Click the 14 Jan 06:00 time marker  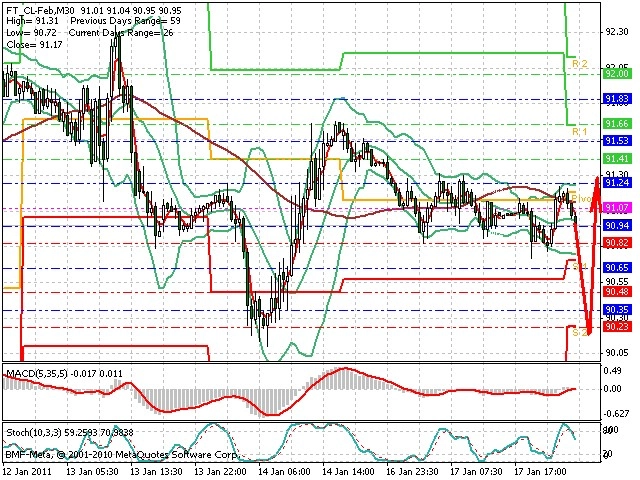coord(284,471)
